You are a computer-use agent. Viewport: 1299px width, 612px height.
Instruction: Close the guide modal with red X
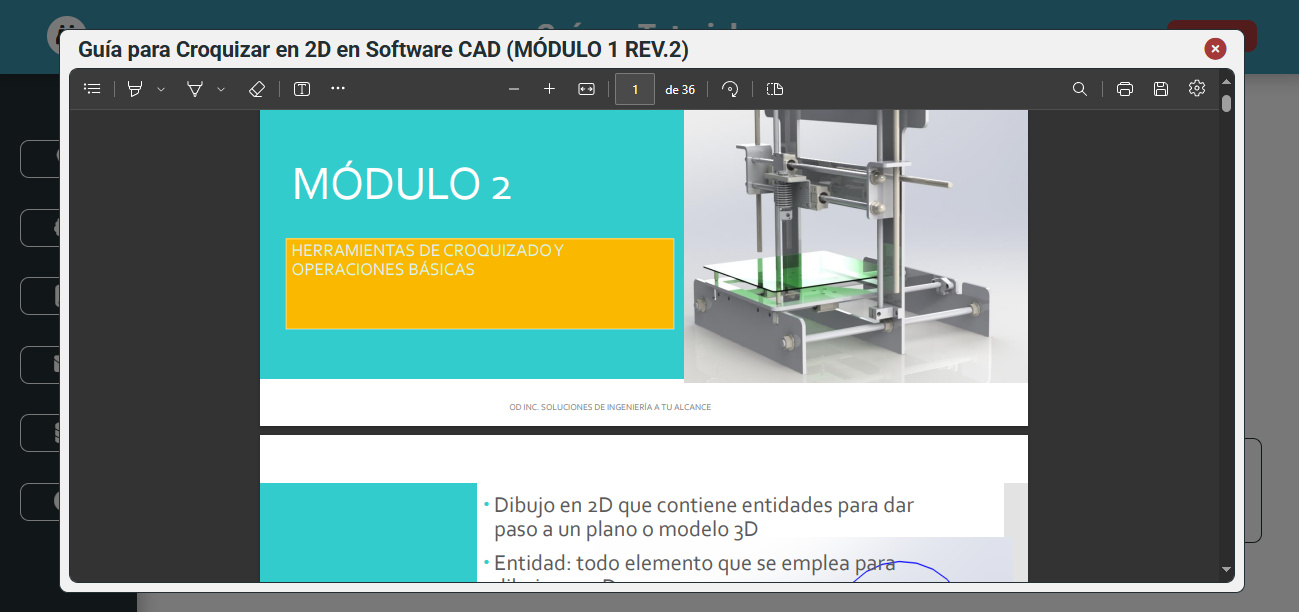[x=1215, y=48]
